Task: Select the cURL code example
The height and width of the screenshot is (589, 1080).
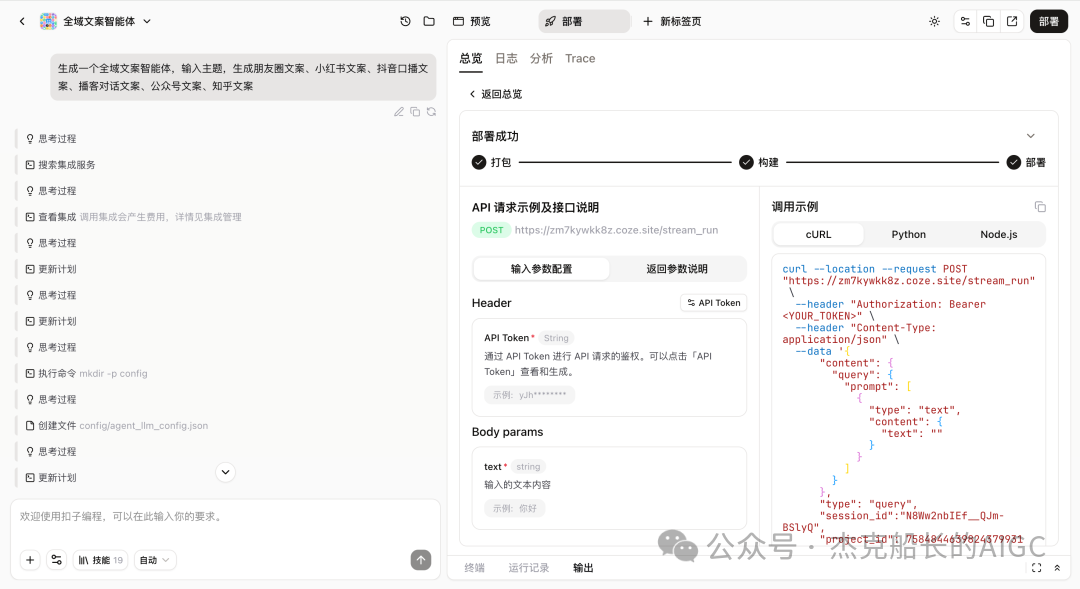Action: [818, 234]
